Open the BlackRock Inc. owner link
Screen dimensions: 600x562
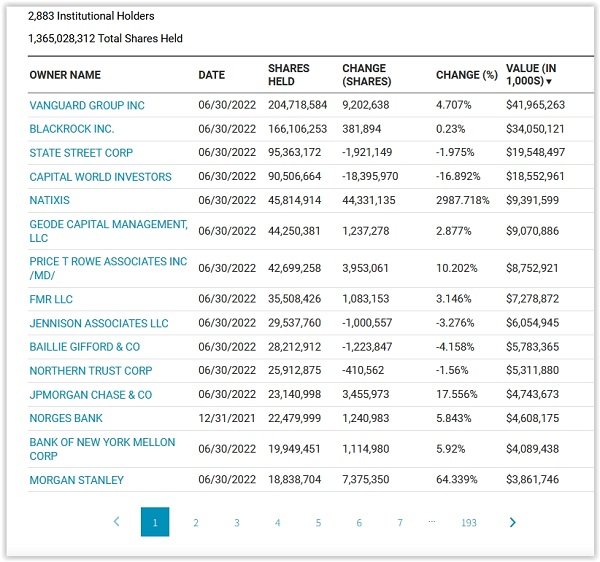(72, 129)
